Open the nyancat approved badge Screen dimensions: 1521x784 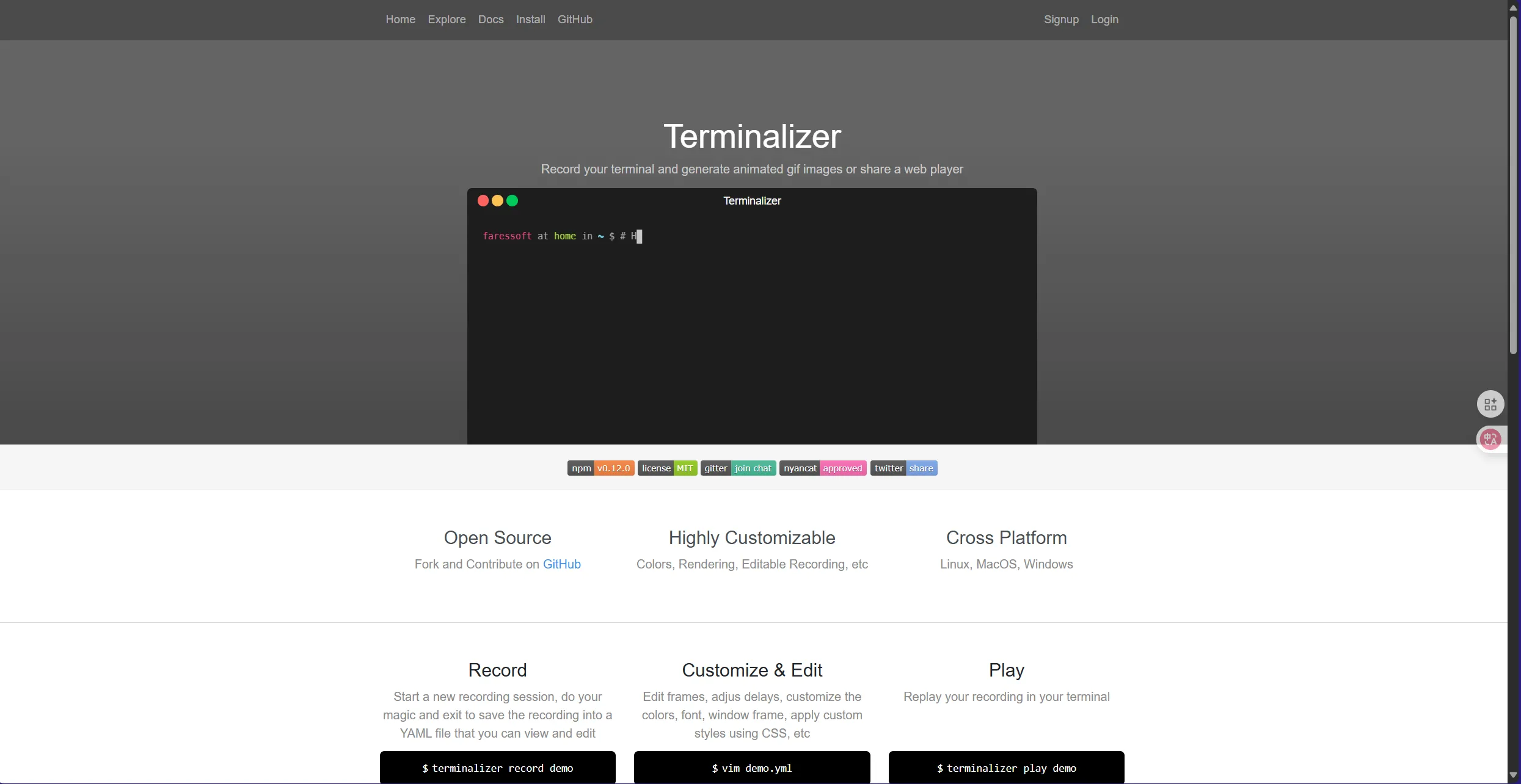click(822, 468)
